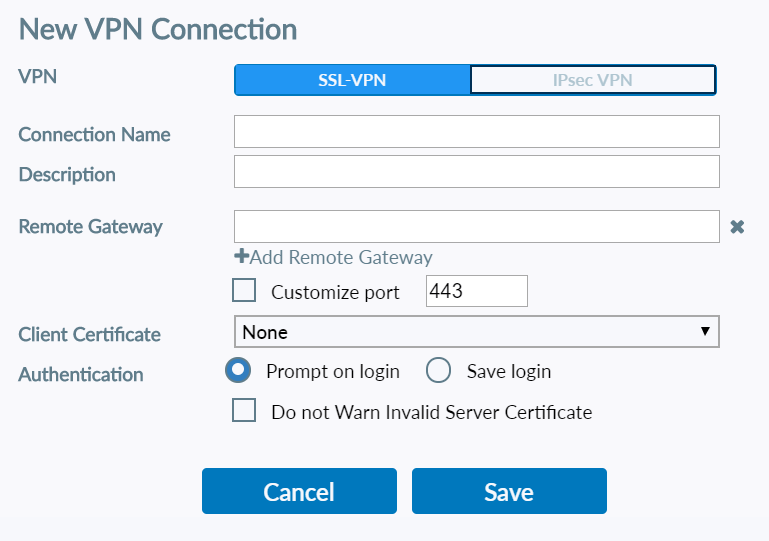This screenshot has height=541, width=769.
Task: Click the port number field showing 443
Action: [x=476, y=291]
